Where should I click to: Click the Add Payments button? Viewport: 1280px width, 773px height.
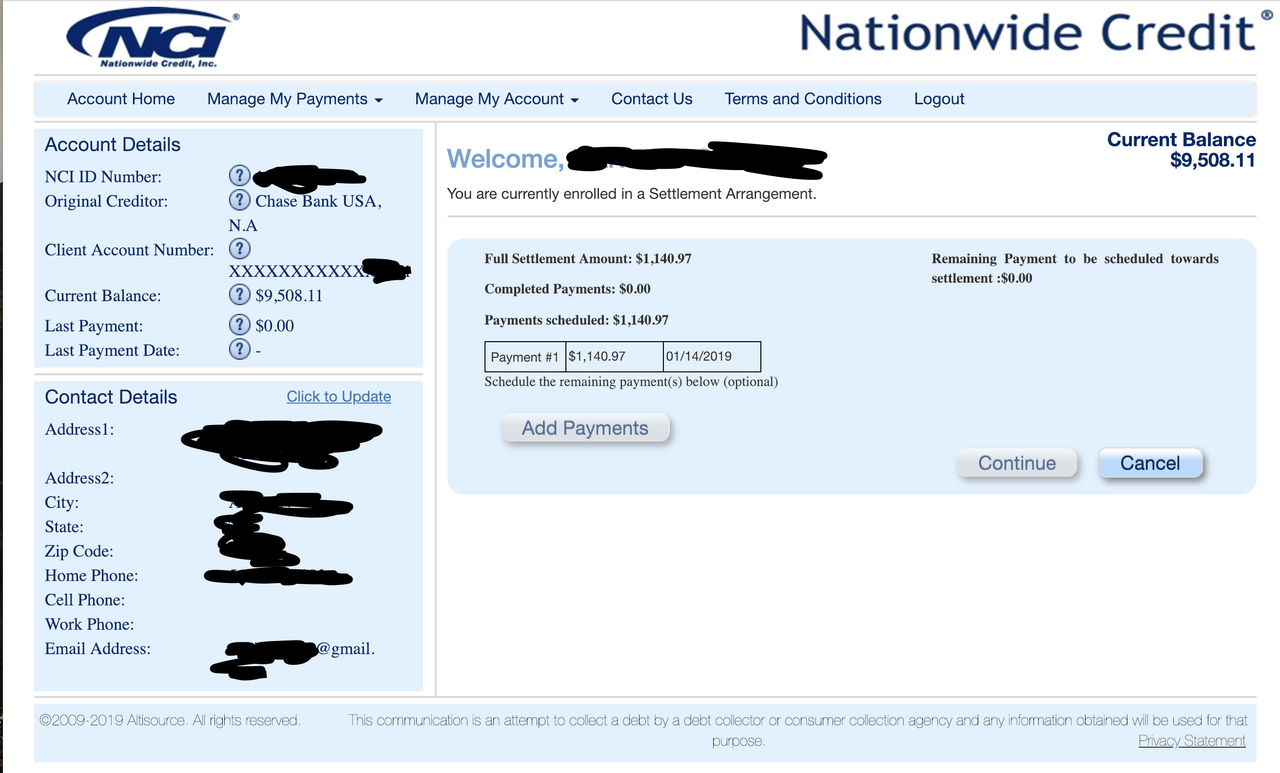coord(585,427)
